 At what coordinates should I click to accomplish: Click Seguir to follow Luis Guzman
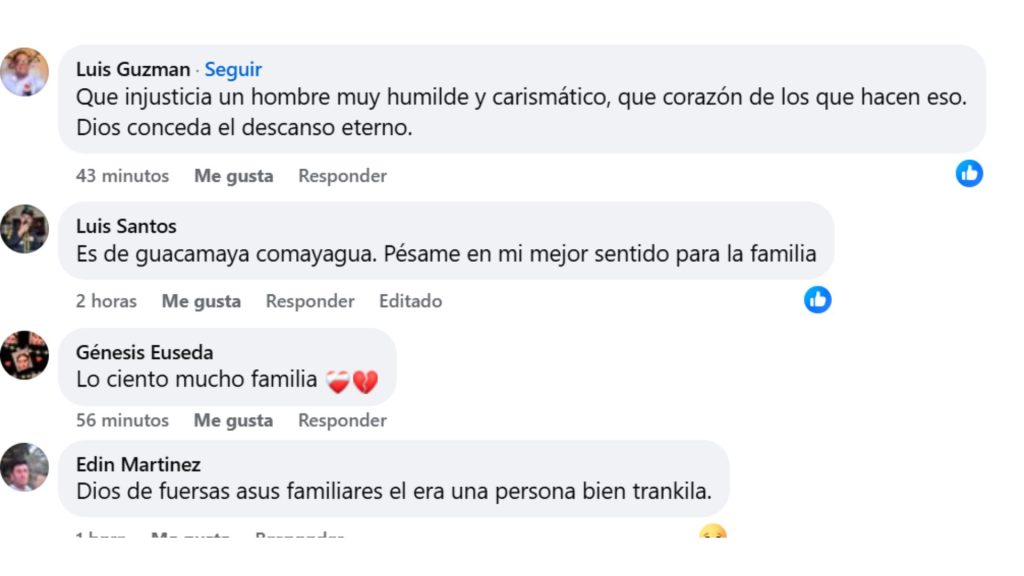[233, 69]
